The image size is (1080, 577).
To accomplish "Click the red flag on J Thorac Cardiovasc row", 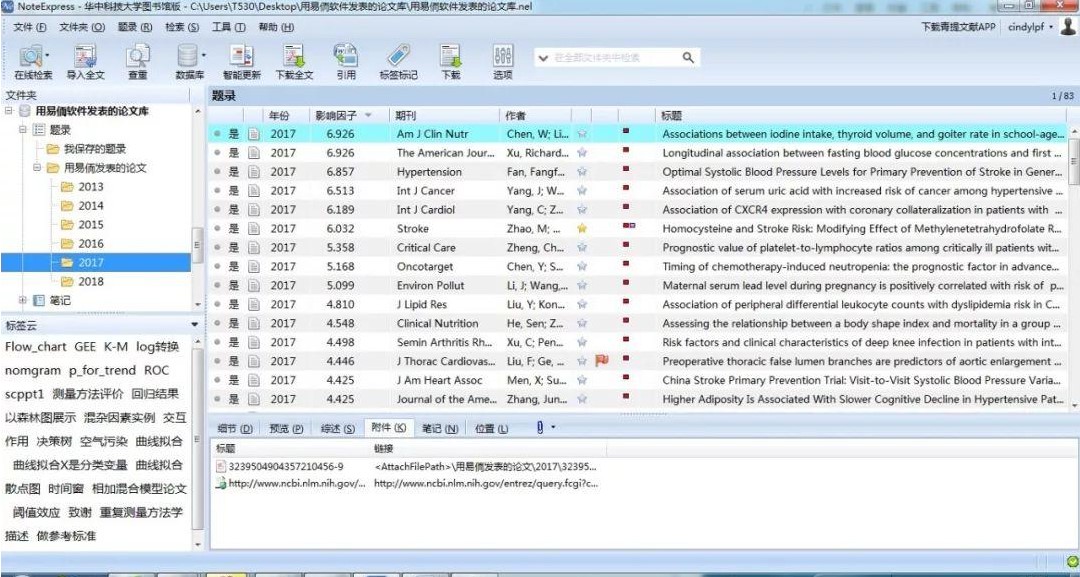I will [602, 361].
